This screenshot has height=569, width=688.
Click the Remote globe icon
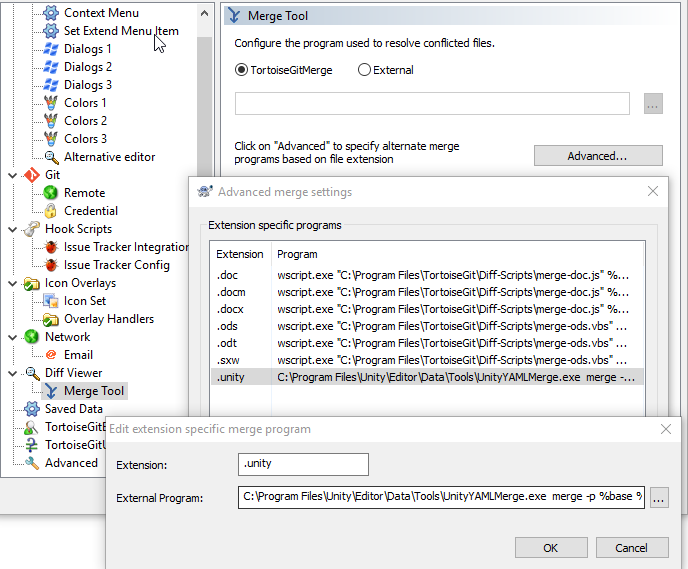tap(51, 193)
